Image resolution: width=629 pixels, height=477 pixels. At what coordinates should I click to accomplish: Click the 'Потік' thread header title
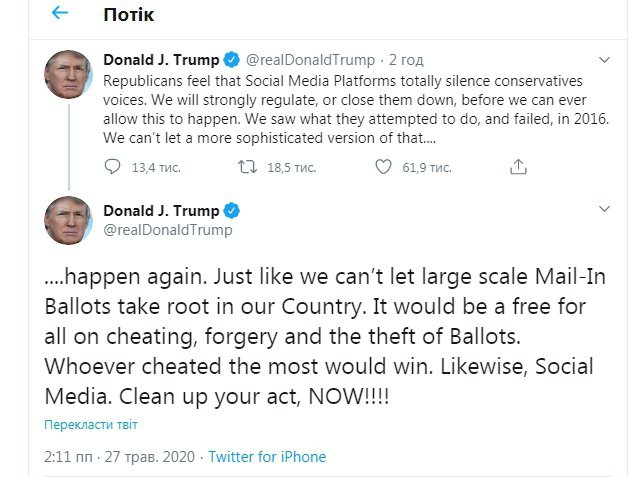tap(126, 15)
